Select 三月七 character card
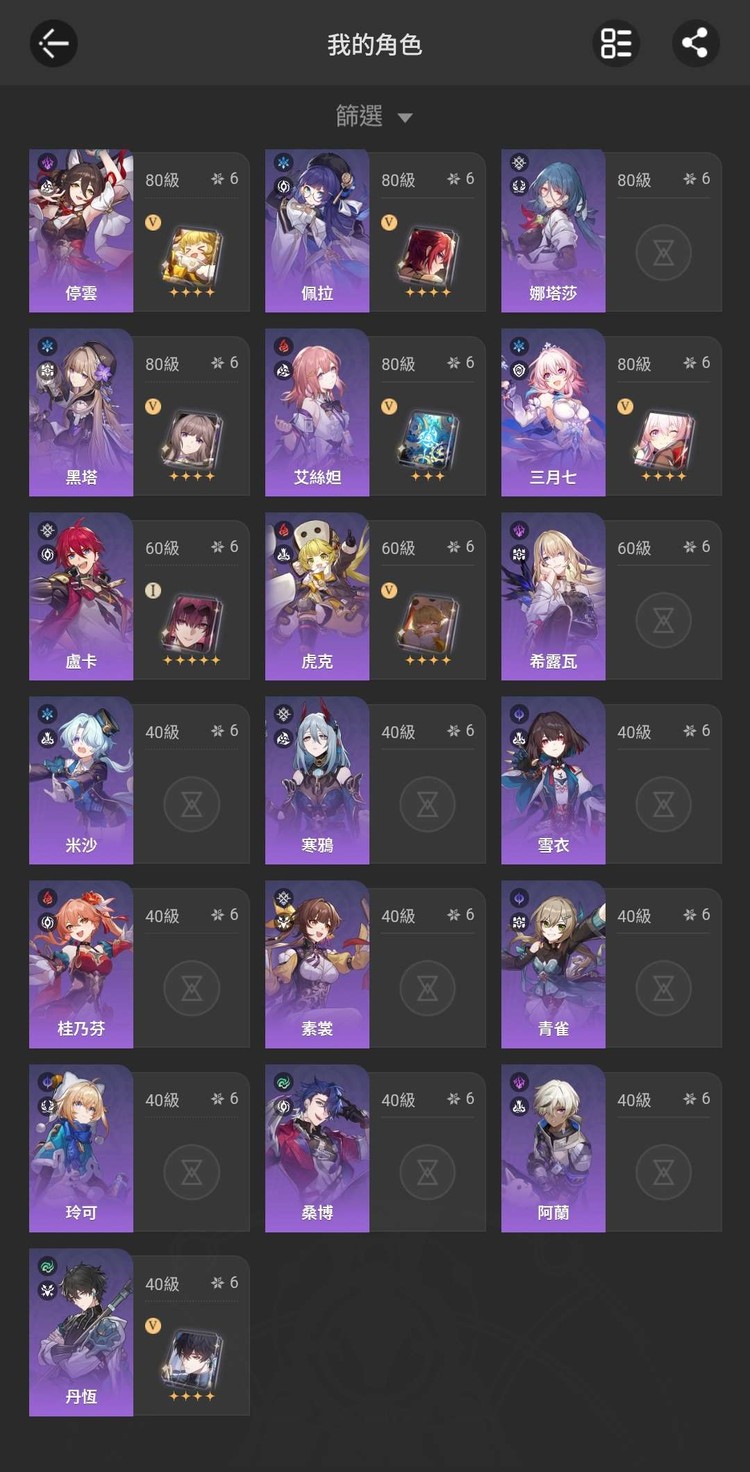Screen dimensions: 750x1472 click(611, 414)
